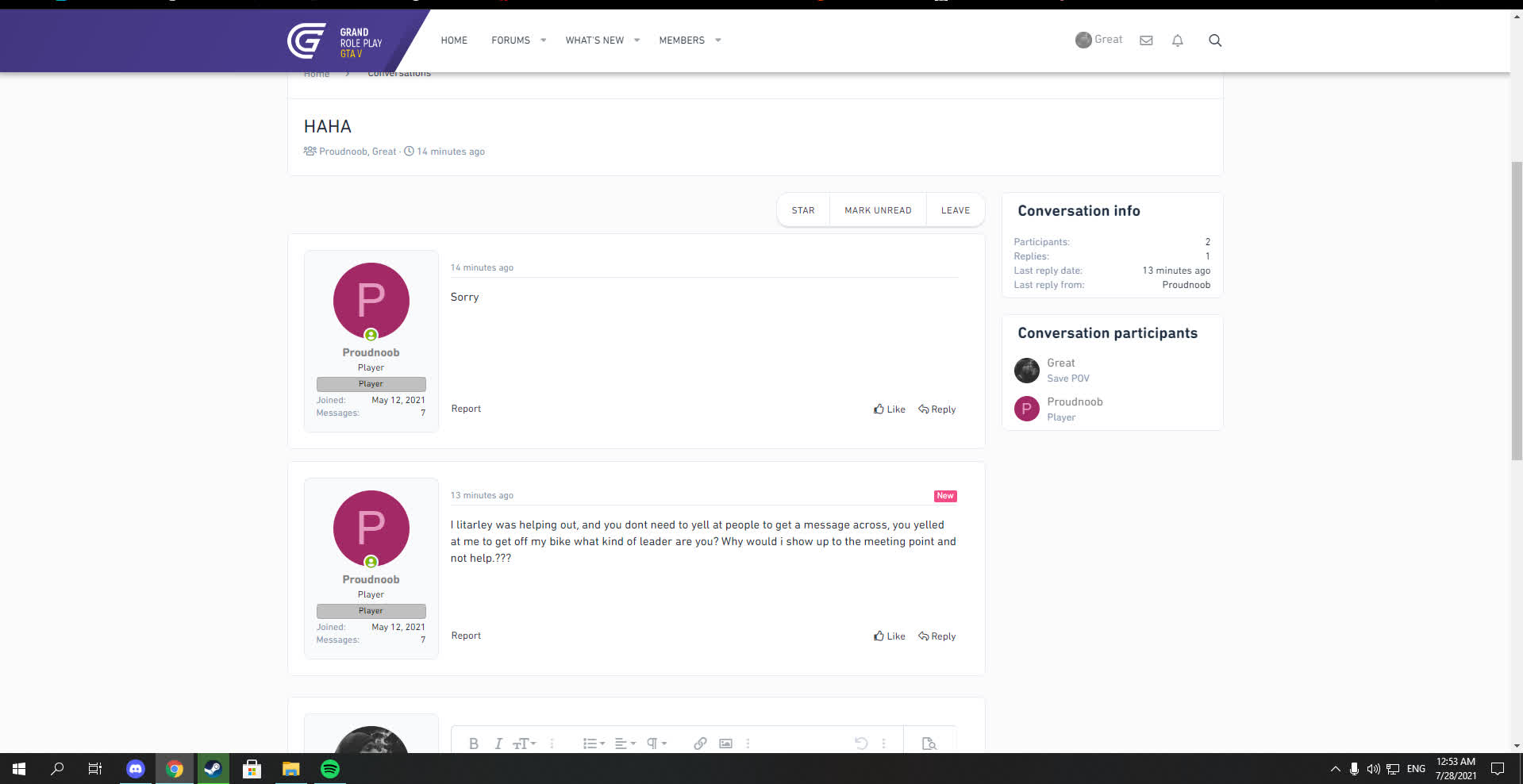This screenshot has width=1523, height=784.
Task: Expand the What's New dropdown arrow
Action: click(x=637, y=40)
